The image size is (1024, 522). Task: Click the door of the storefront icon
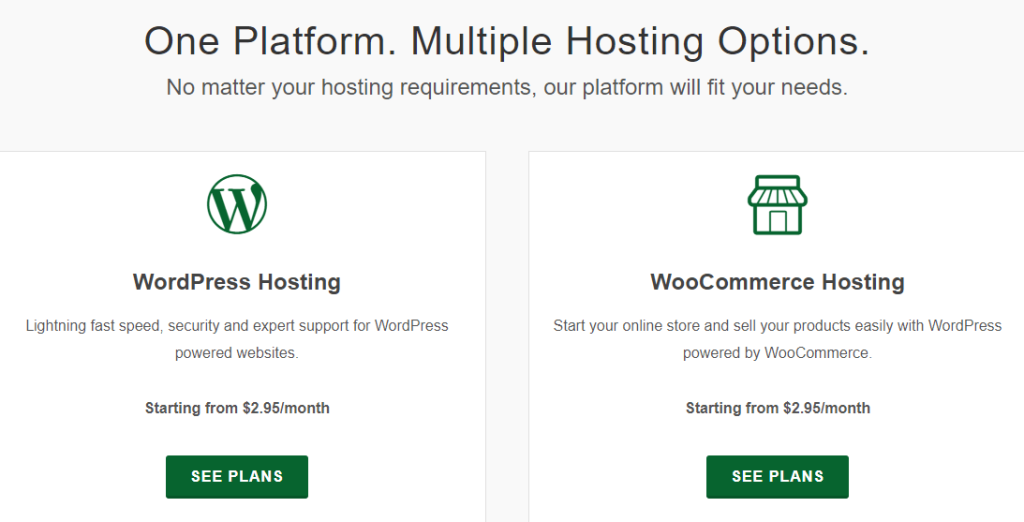(777, 222)
